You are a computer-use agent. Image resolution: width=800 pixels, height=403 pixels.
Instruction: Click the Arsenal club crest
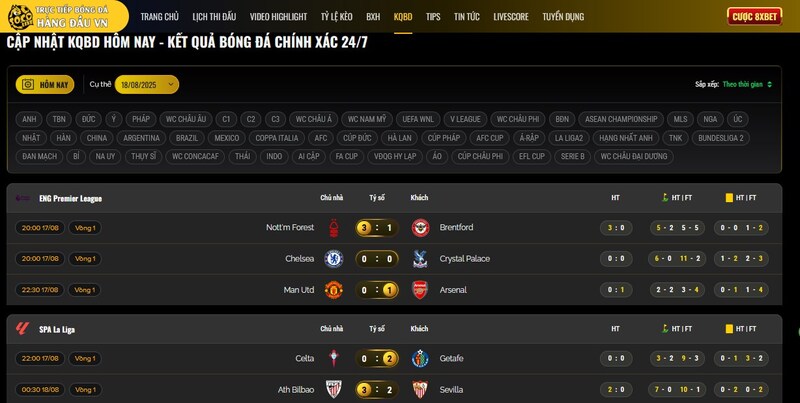click(x=420, y=290)
